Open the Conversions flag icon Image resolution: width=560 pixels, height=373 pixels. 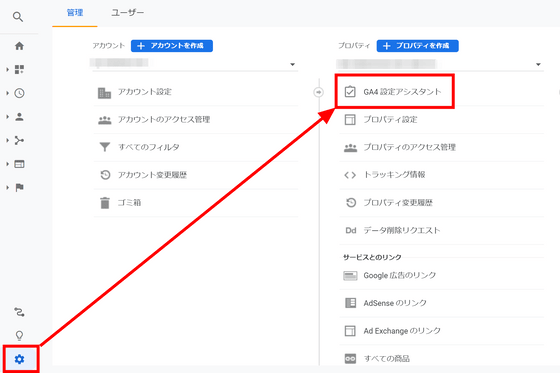pos(19,188)
